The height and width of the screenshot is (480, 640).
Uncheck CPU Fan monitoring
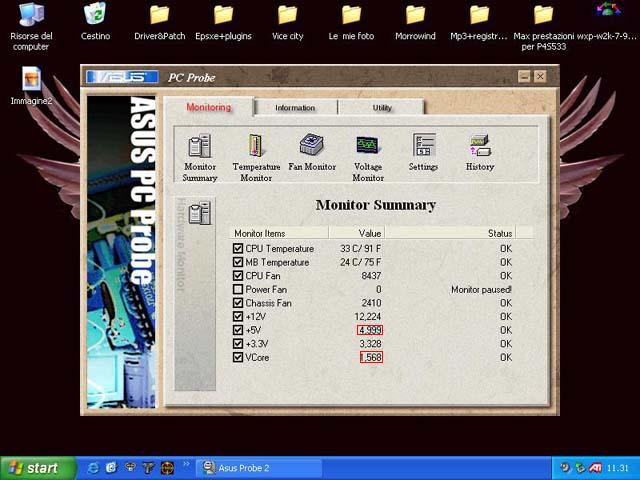(238, 276)
